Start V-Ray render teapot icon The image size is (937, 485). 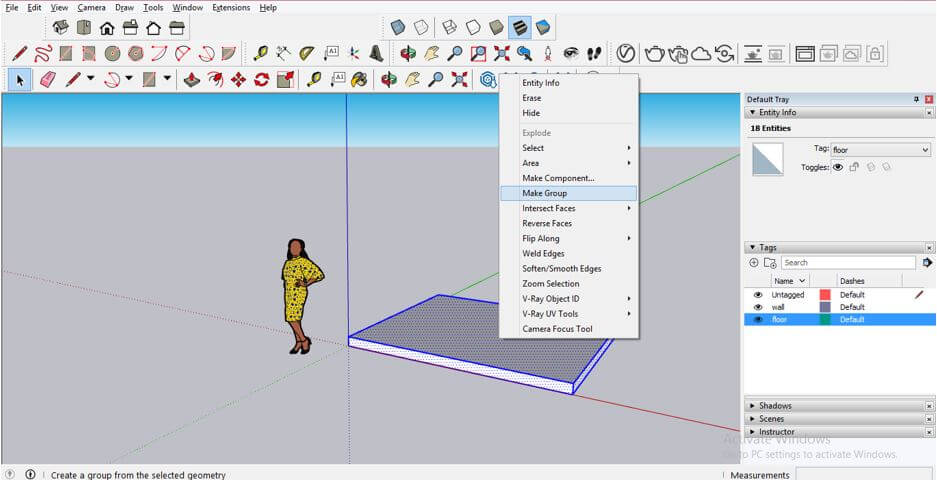654,54
